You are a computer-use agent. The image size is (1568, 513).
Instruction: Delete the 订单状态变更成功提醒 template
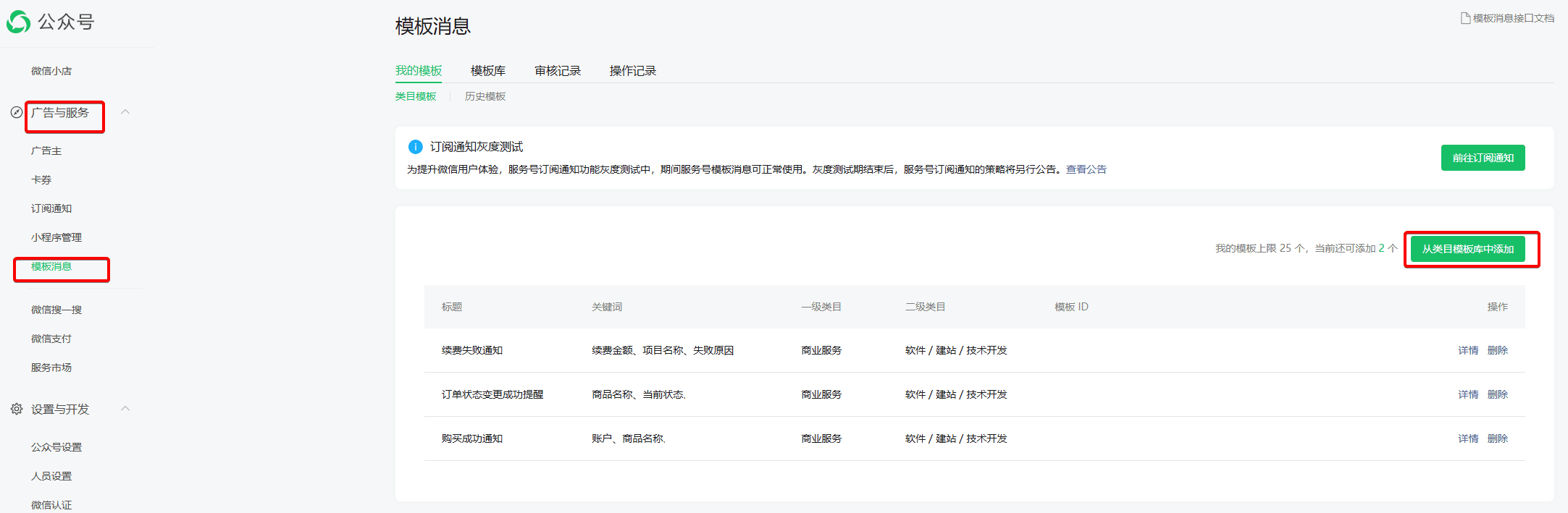click(x=1498, y=394)
